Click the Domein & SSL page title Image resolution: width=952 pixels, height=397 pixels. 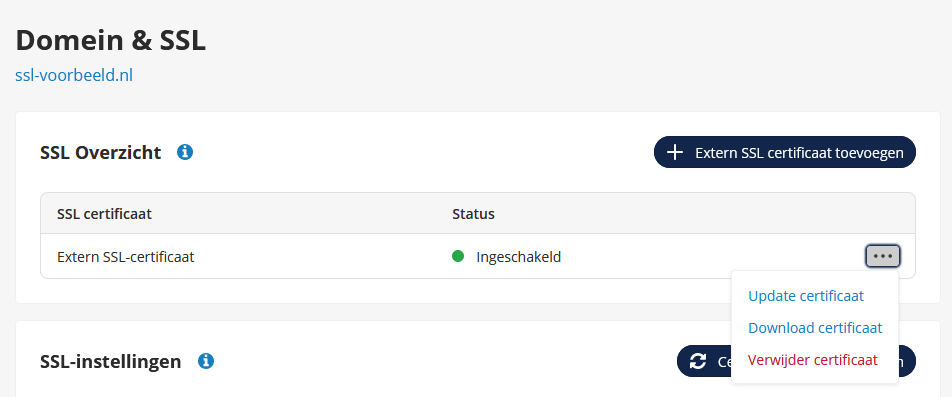110,41
